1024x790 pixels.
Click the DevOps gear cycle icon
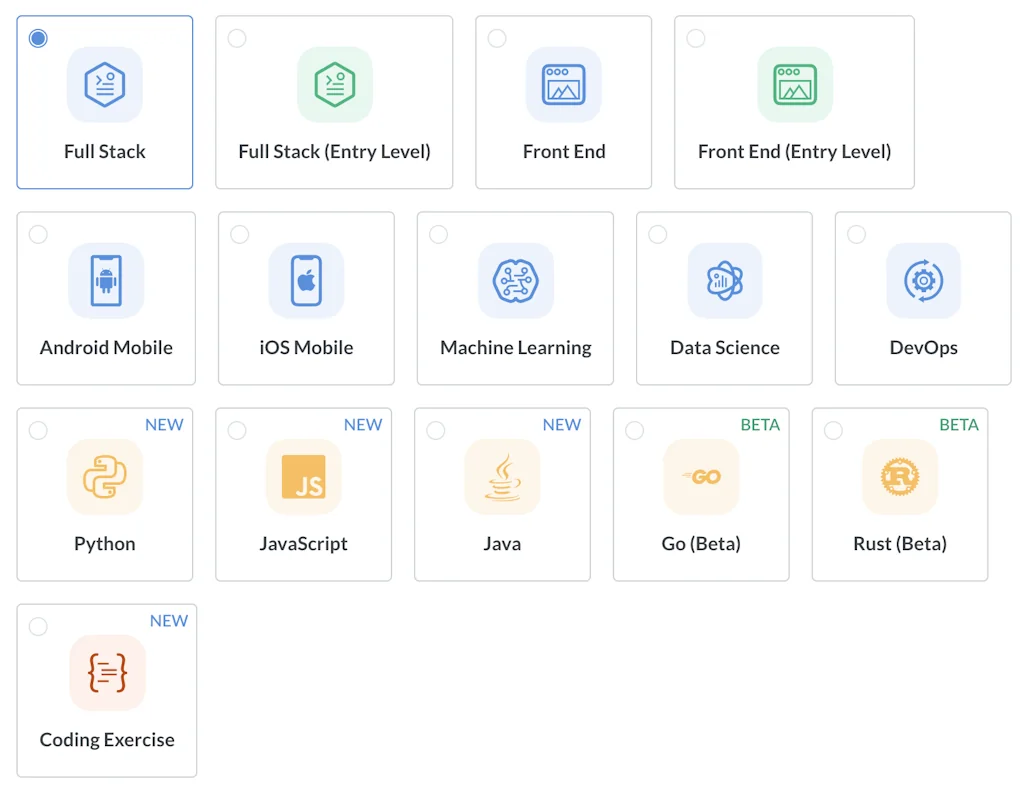[x=923, y=281]
